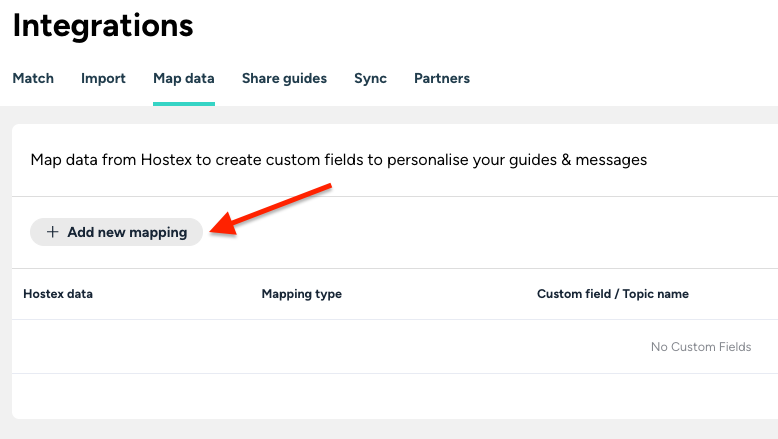Switch to the Partners tab
Image resolution: width=778 pixels, height=439 pixels.
(x=441, y=78)
